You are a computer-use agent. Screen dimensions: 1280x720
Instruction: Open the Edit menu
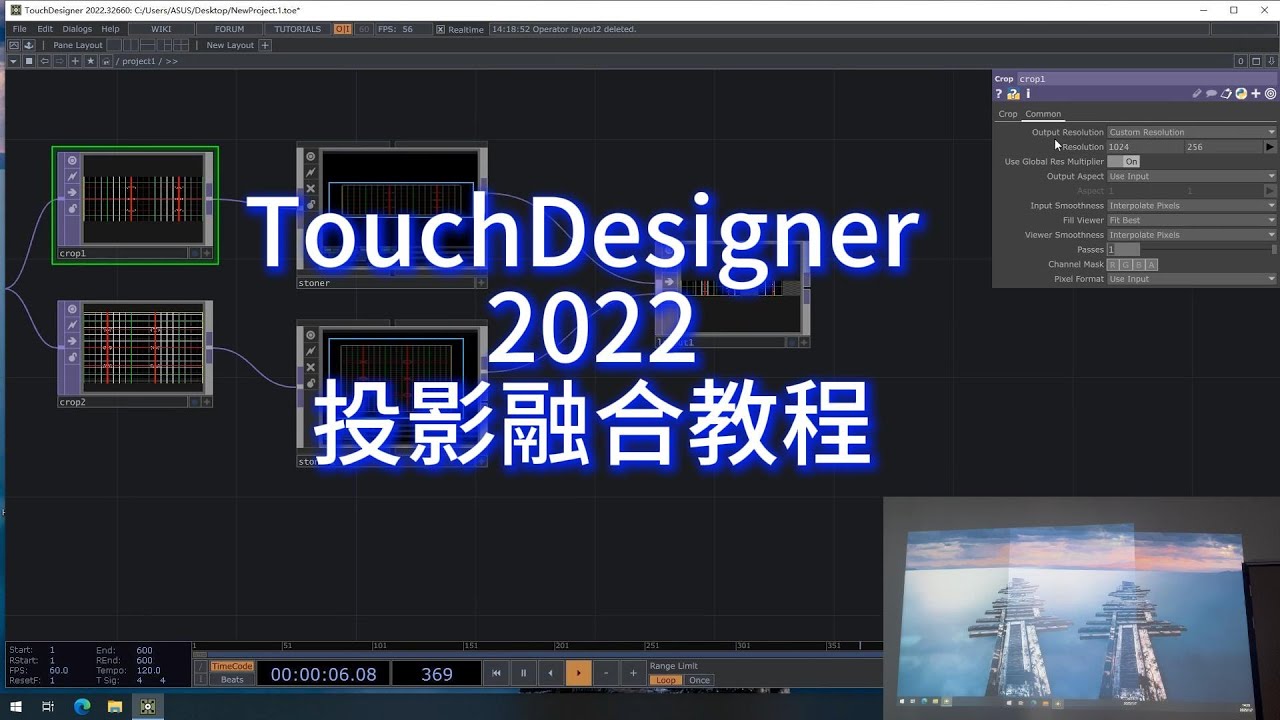(x=45, y=29)
